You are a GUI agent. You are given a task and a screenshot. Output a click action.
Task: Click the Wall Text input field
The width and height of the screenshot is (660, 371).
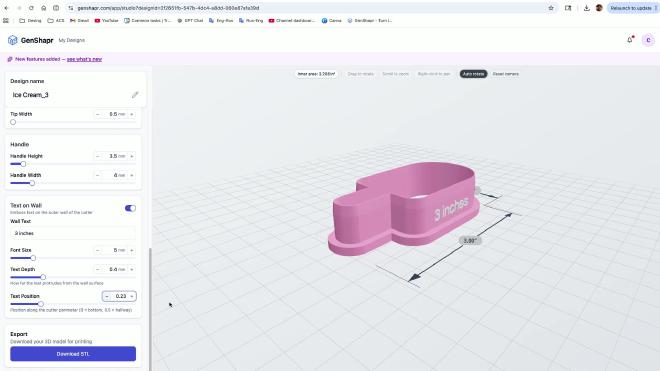click(x=73, y=233)
